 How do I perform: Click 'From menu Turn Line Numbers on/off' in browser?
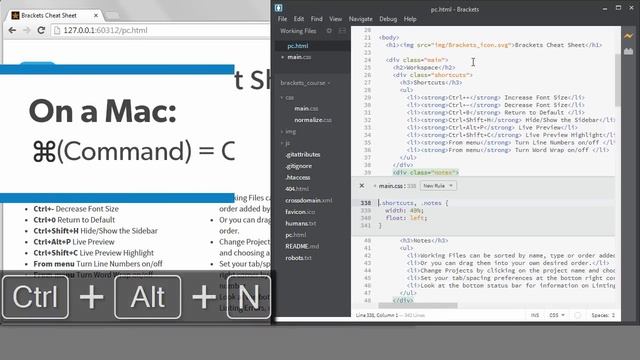tap(98, 264)
